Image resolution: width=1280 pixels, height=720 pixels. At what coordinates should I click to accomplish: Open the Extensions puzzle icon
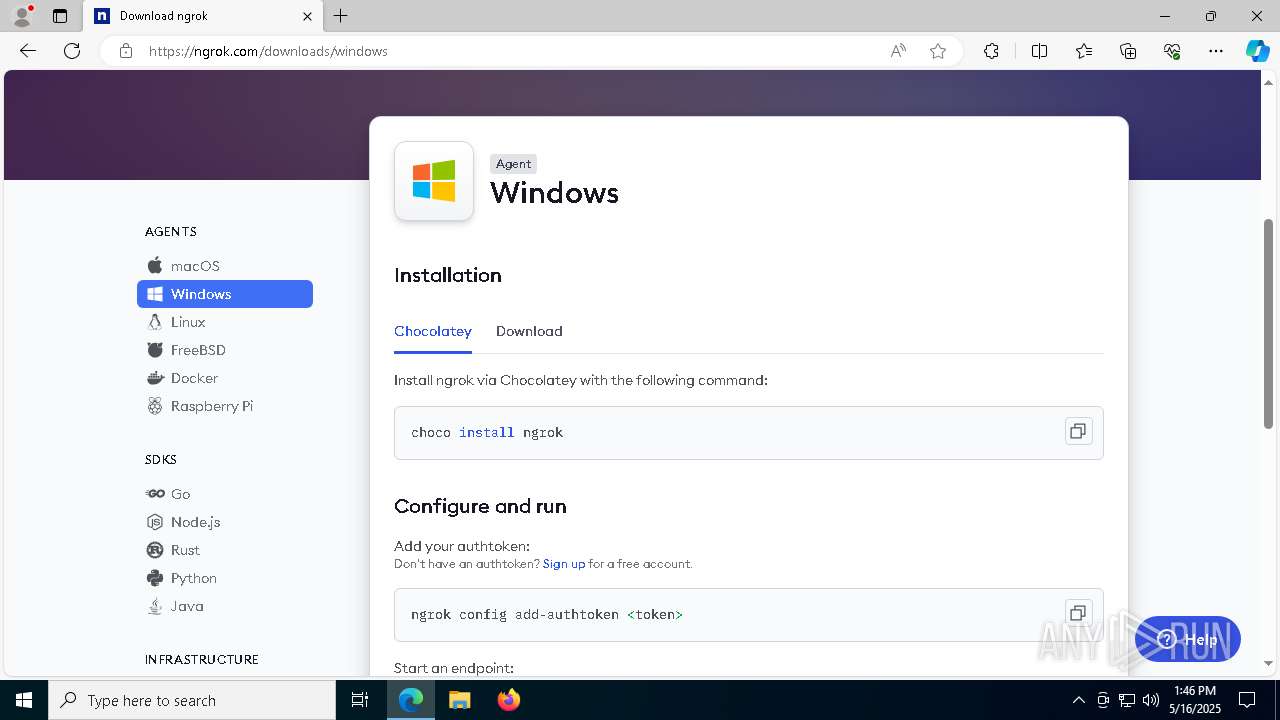pos(991,51)
